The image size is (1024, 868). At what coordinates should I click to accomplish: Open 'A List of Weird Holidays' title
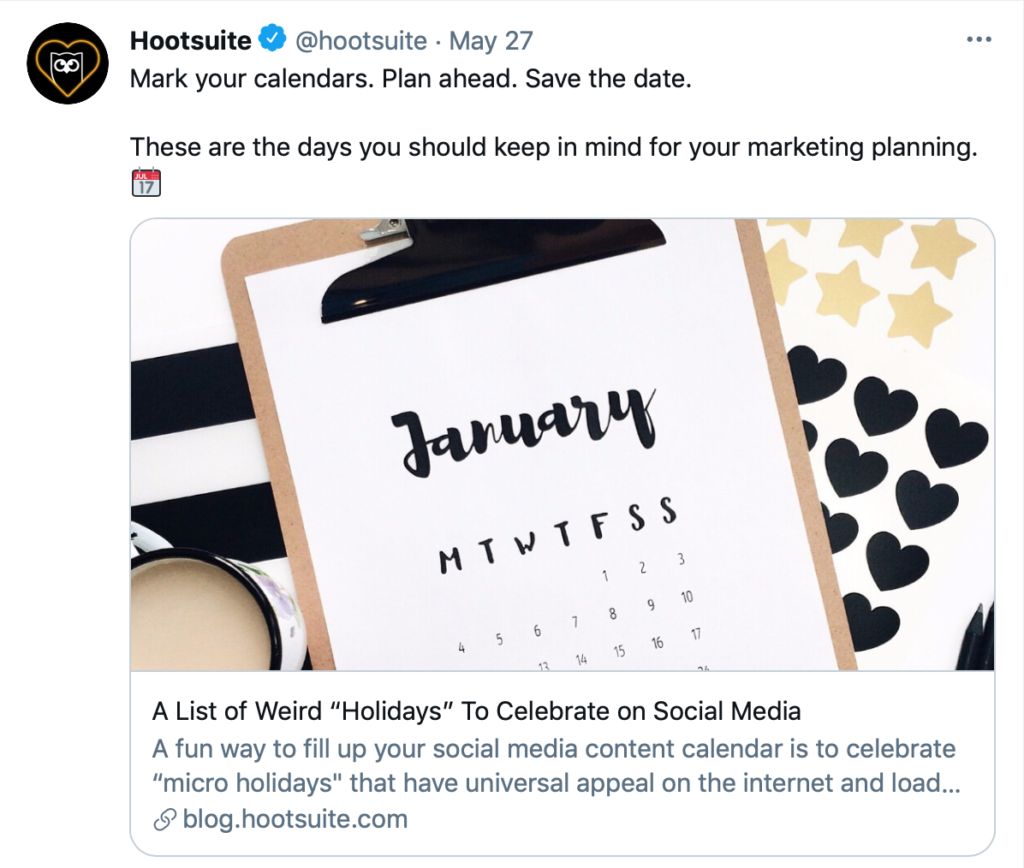476,711
